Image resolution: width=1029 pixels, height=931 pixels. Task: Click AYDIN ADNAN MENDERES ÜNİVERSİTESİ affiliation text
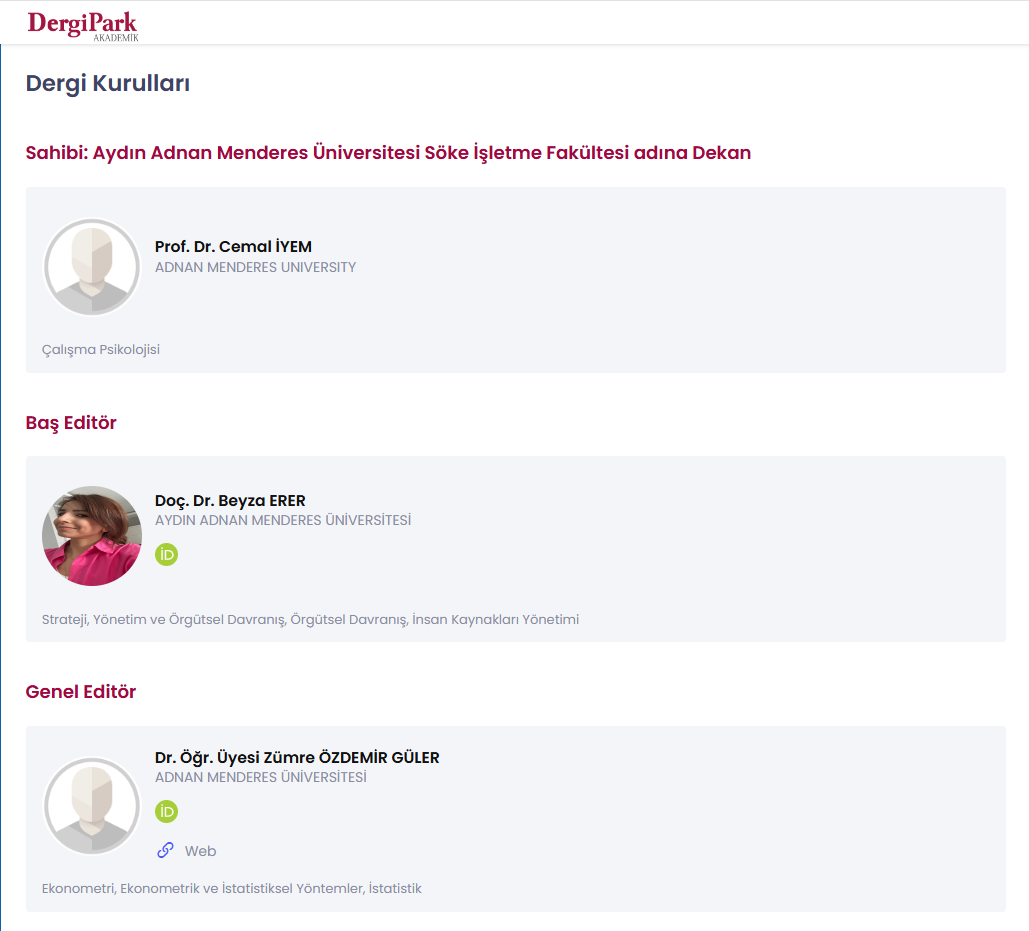click(x=283, y=520)
